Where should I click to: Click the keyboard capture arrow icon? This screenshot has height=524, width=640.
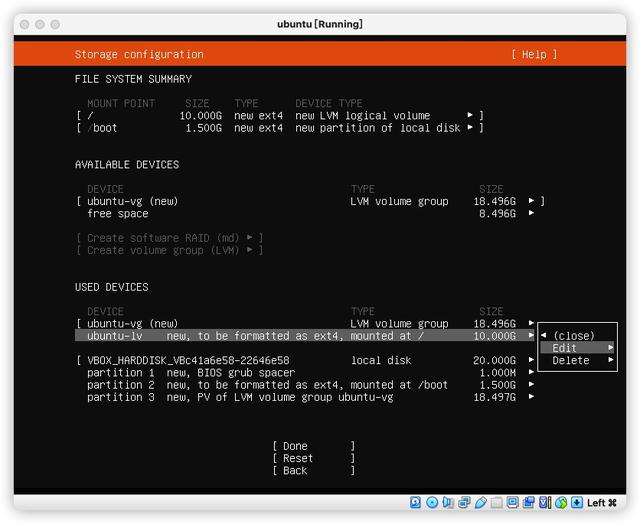(577, 502)
